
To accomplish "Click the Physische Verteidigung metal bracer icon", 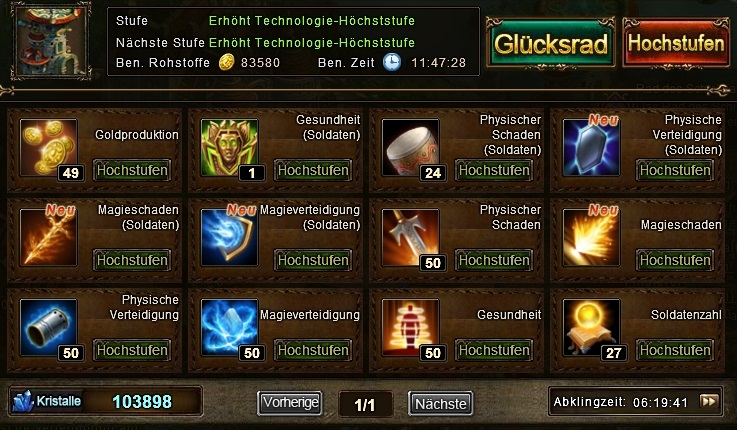I will pyautogui.click(x=48, y=328).
